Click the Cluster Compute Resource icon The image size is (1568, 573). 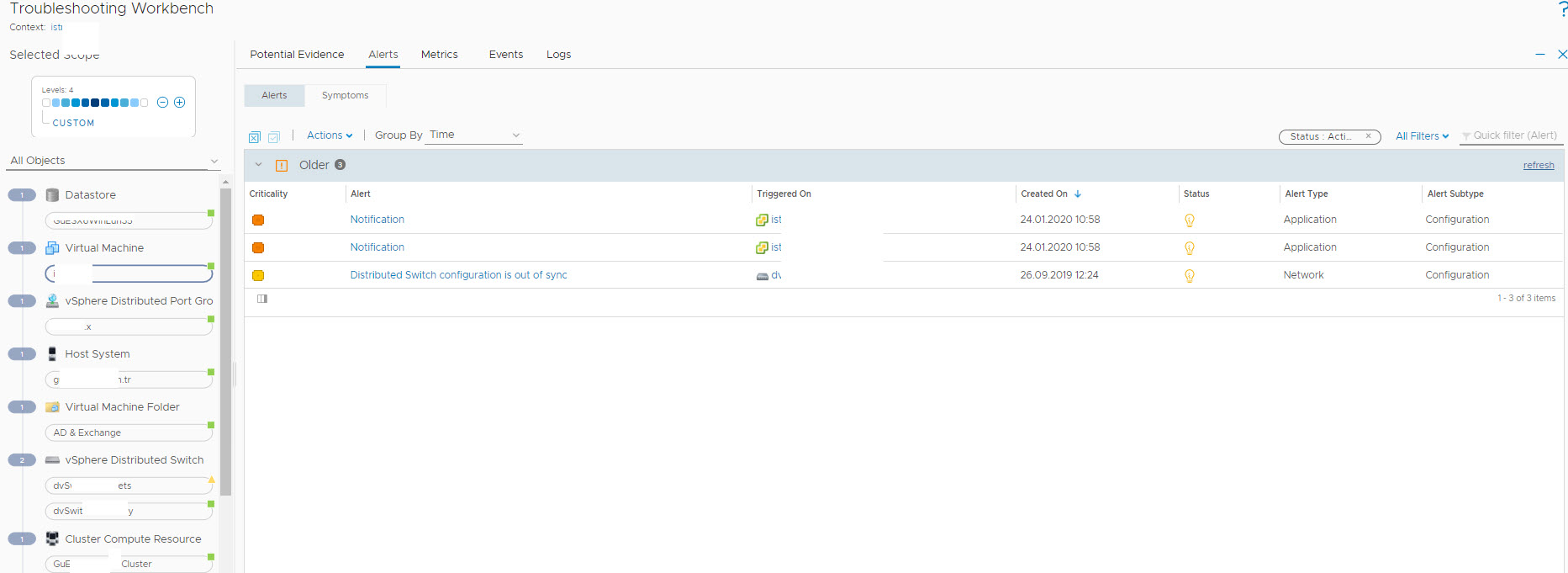coord(52,539)
